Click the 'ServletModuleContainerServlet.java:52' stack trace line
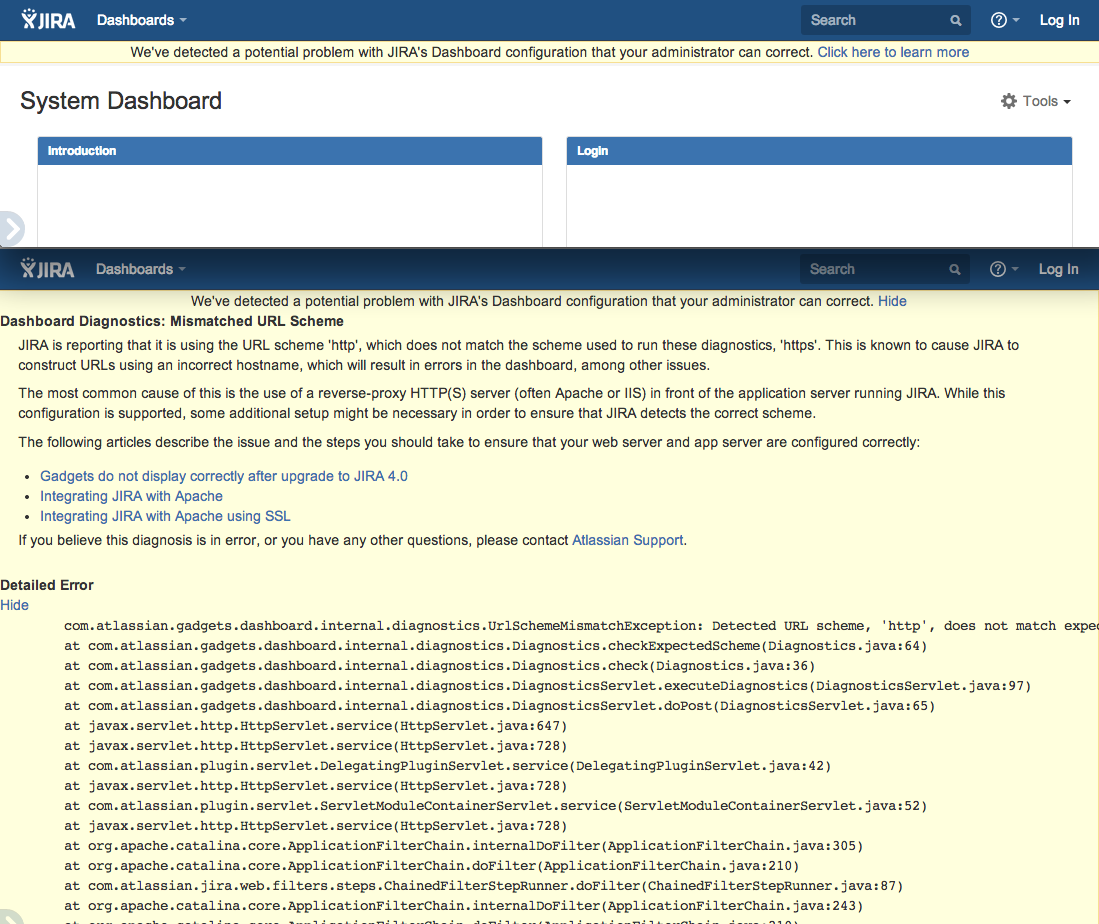This screenshot has height=924, width=1099. pyautogui.click(x=496, y=806)
